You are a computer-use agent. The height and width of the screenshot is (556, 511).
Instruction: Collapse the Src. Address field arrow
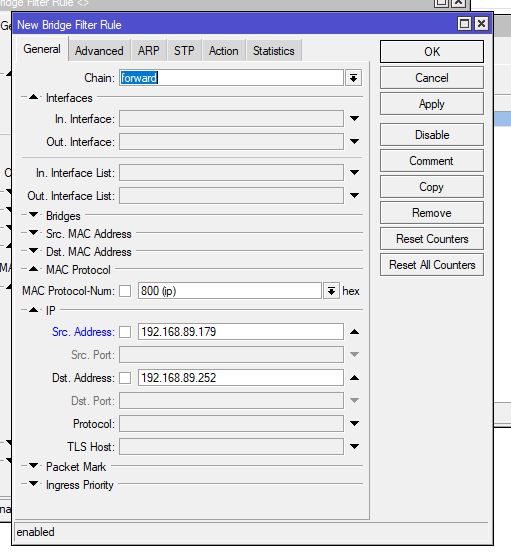[x=354, y=332]
